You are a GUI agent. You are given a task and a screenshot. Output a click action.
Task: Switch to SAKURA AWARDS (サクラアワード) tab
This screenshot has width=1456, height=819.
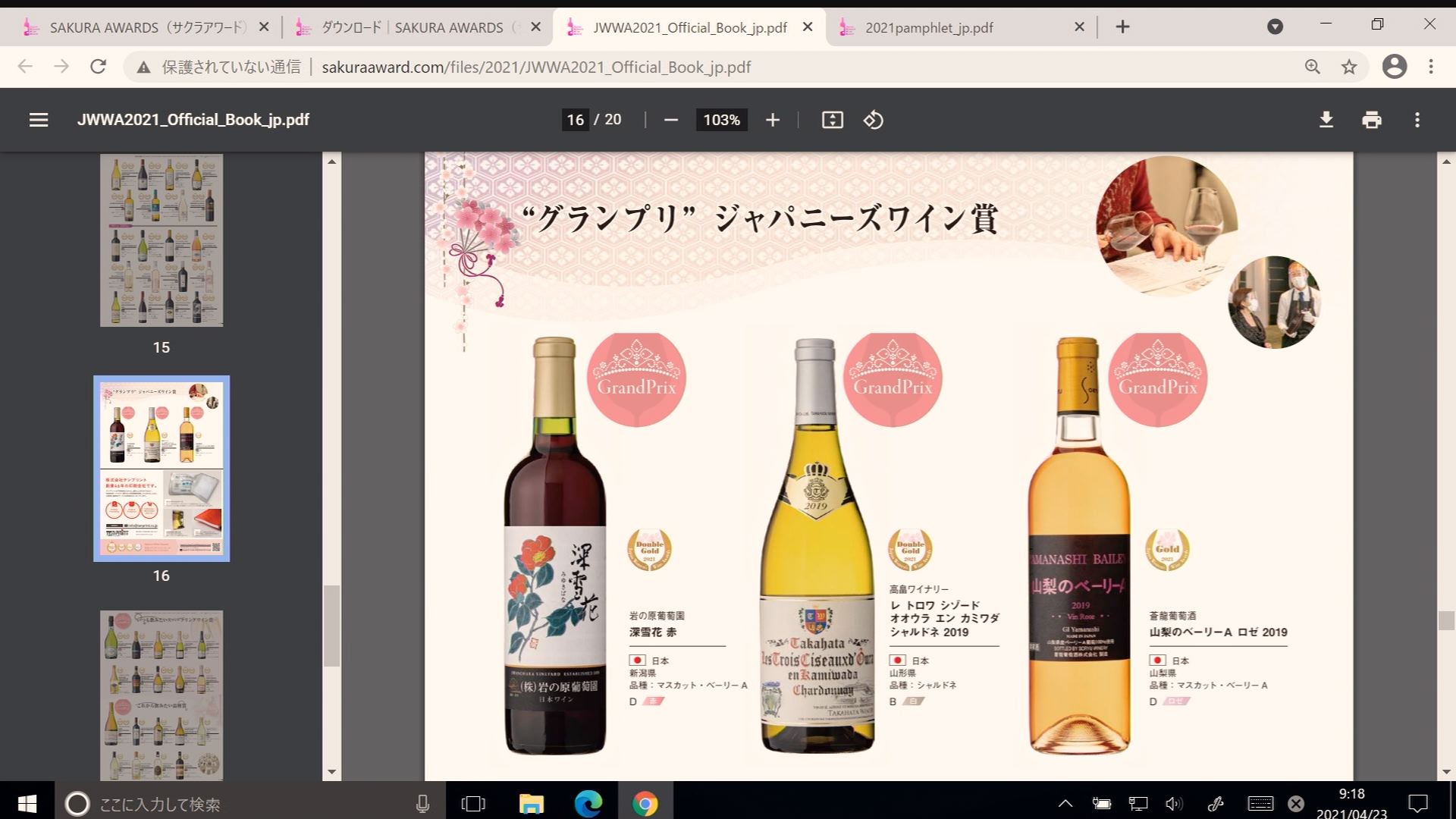[x=148, y=27]
